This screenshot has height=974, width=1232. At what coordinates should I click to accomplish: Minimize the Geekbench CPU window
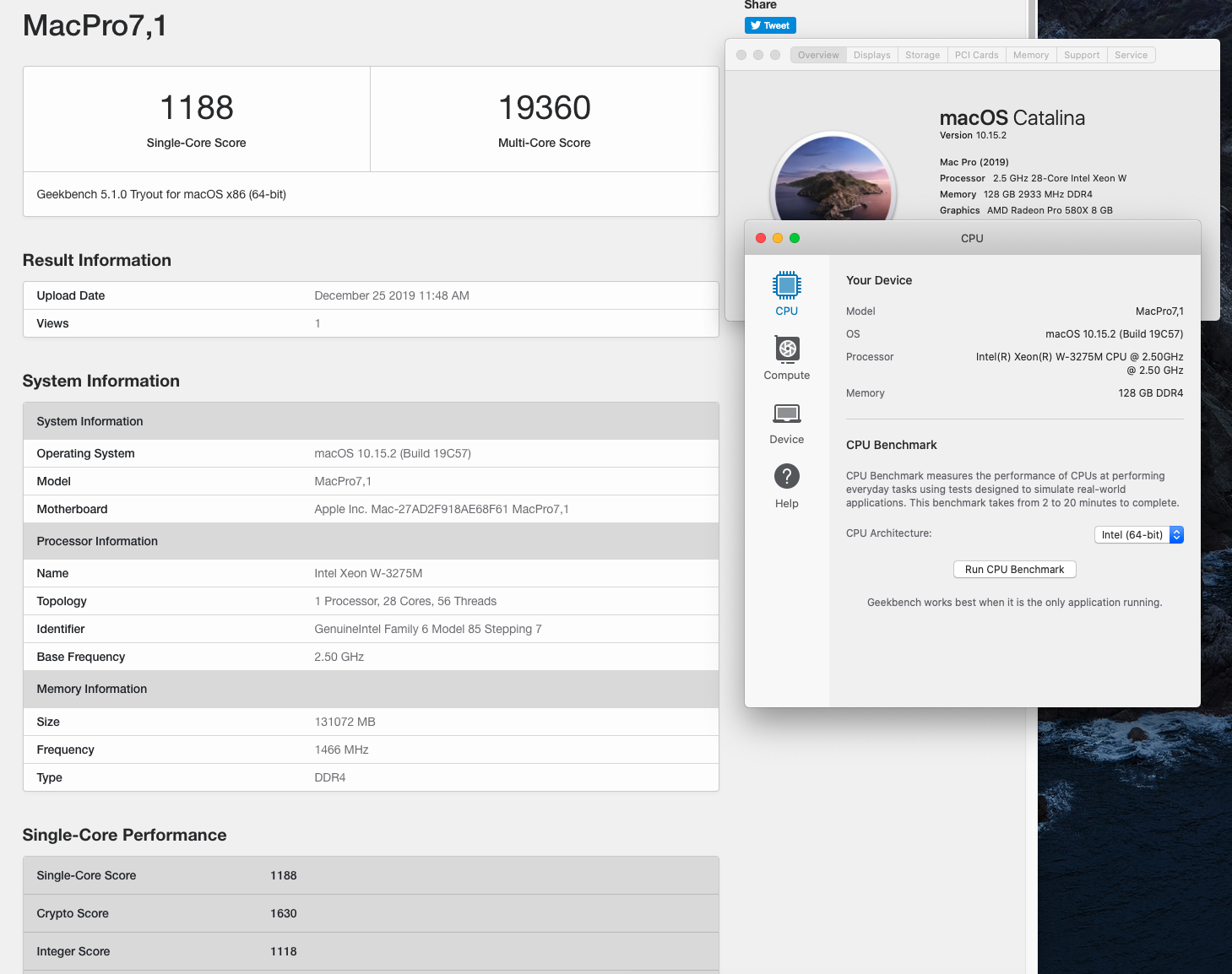coord(778,238)
